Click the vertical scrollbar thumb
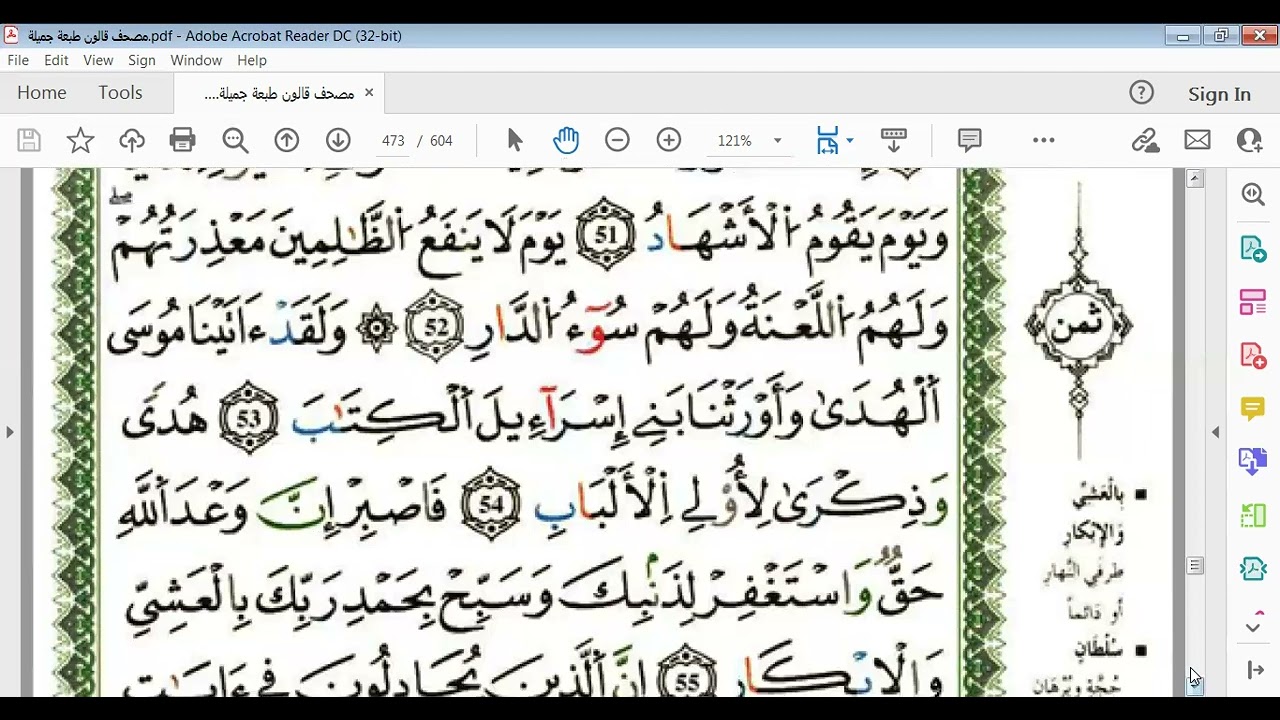1280x720 pixels. pyautogui.click(x=1195, y=566)
